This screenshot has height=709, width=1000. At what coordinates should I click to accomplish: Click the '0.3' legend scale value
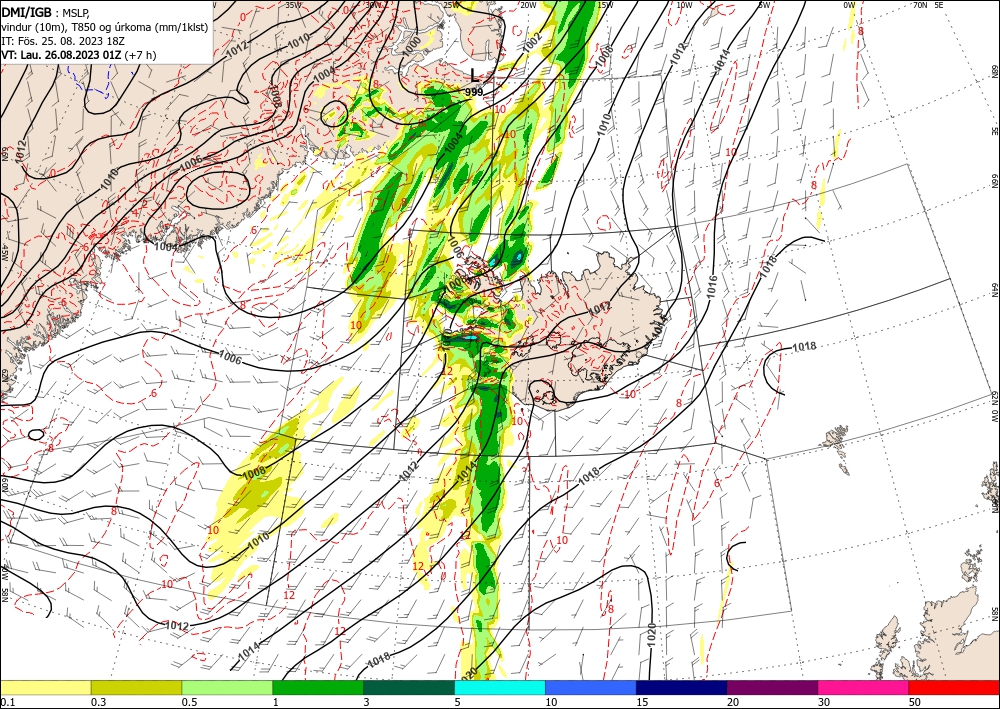pyautogui.click(x=98, y=702)
